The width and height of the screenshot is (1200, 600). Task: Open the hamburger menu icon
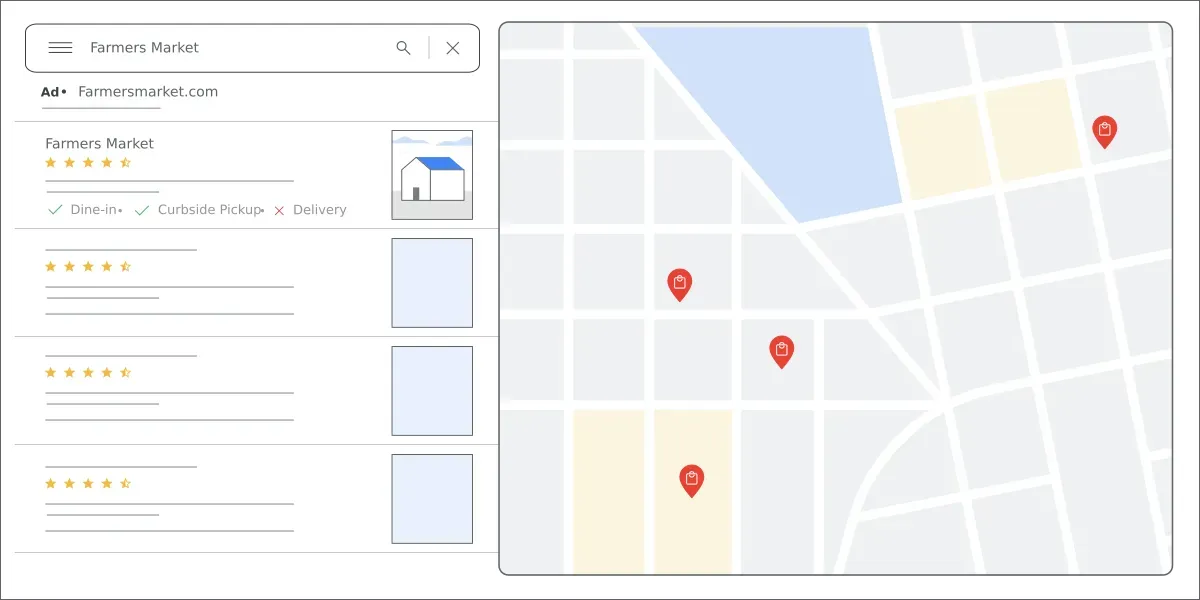coord(60,47)
